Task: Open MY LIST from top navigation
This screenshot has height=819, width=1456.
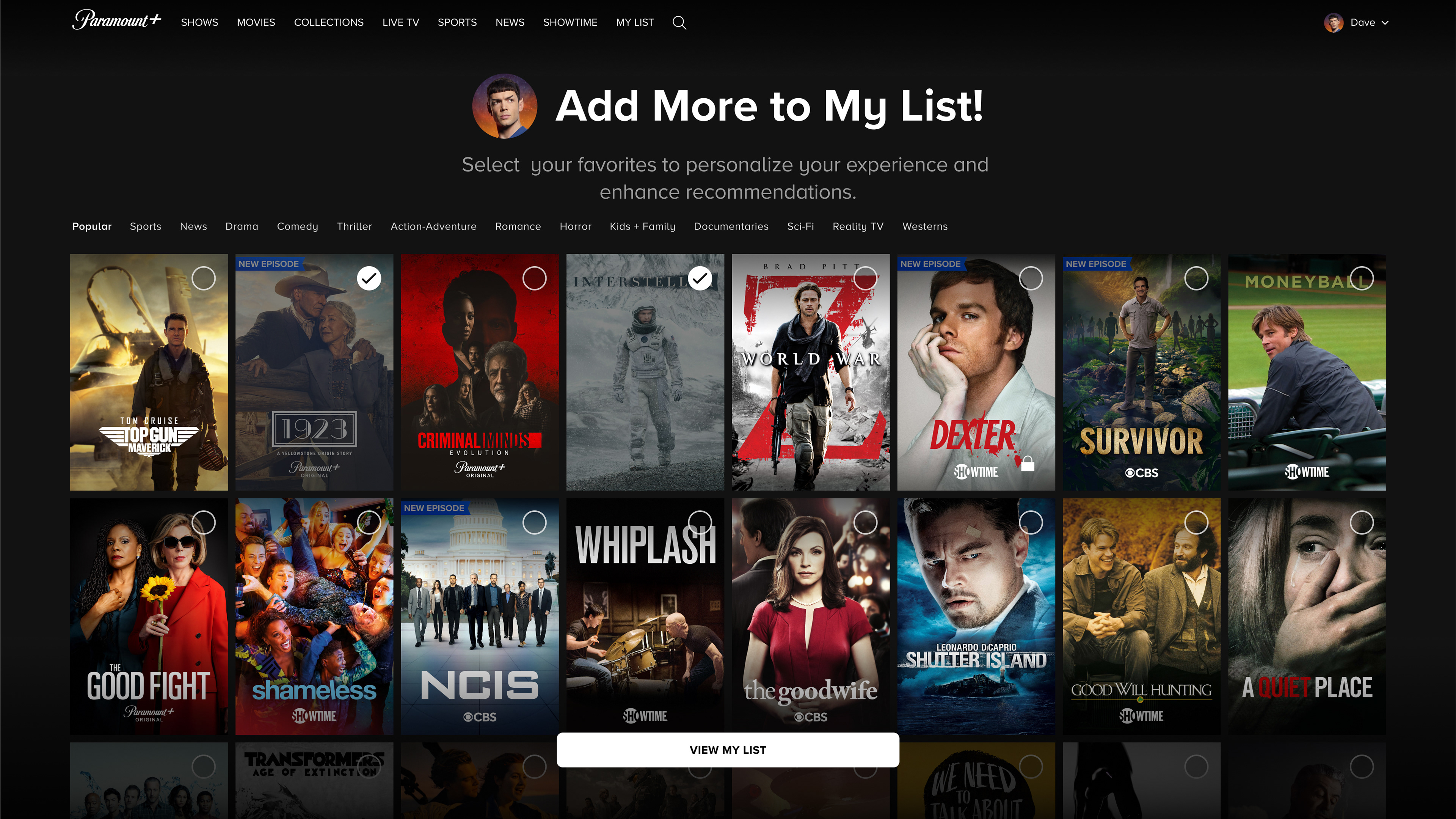Action: click(635, 23)
